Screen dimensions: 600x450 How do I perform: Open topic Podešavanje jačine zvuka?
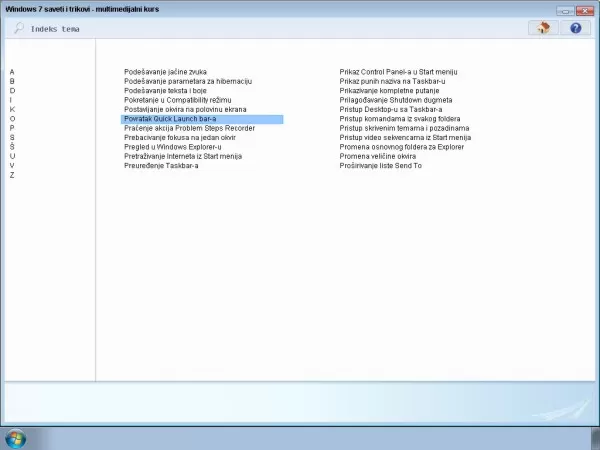(x=165, y=72)
